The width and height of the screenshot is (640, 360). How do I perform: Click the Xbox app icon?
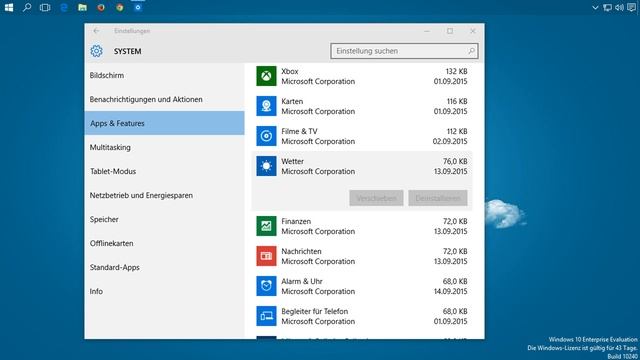pyautogui.click(x=266, y=76)
